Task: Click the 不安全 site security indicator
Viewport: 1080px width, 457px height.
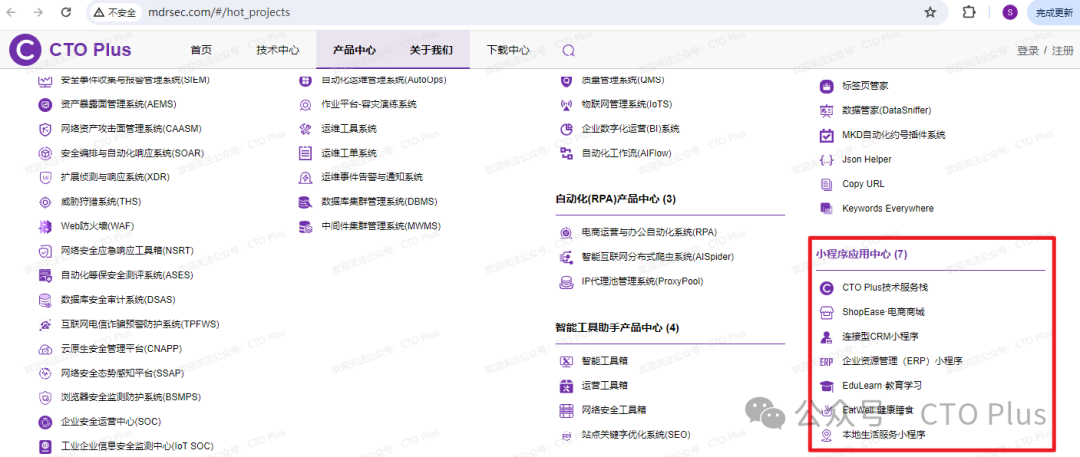Action: [116, 12]
